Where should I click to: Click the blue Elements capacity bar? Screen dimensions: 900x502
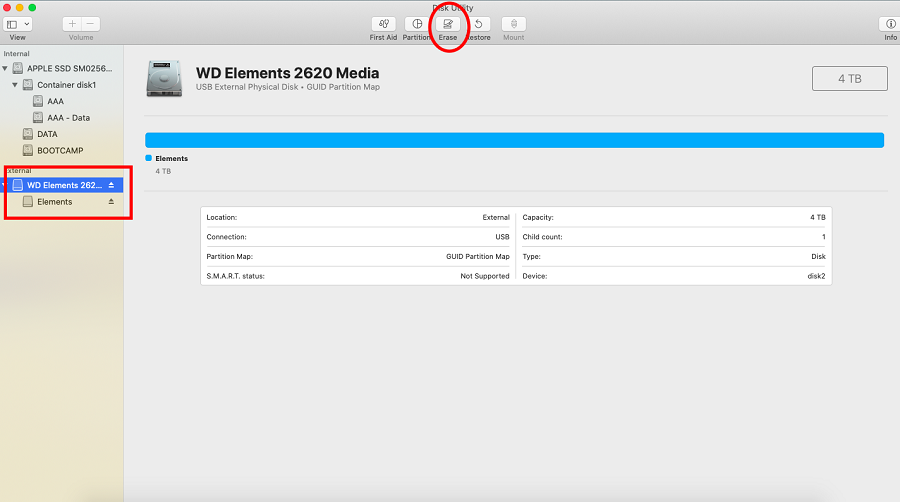[514, 140]
